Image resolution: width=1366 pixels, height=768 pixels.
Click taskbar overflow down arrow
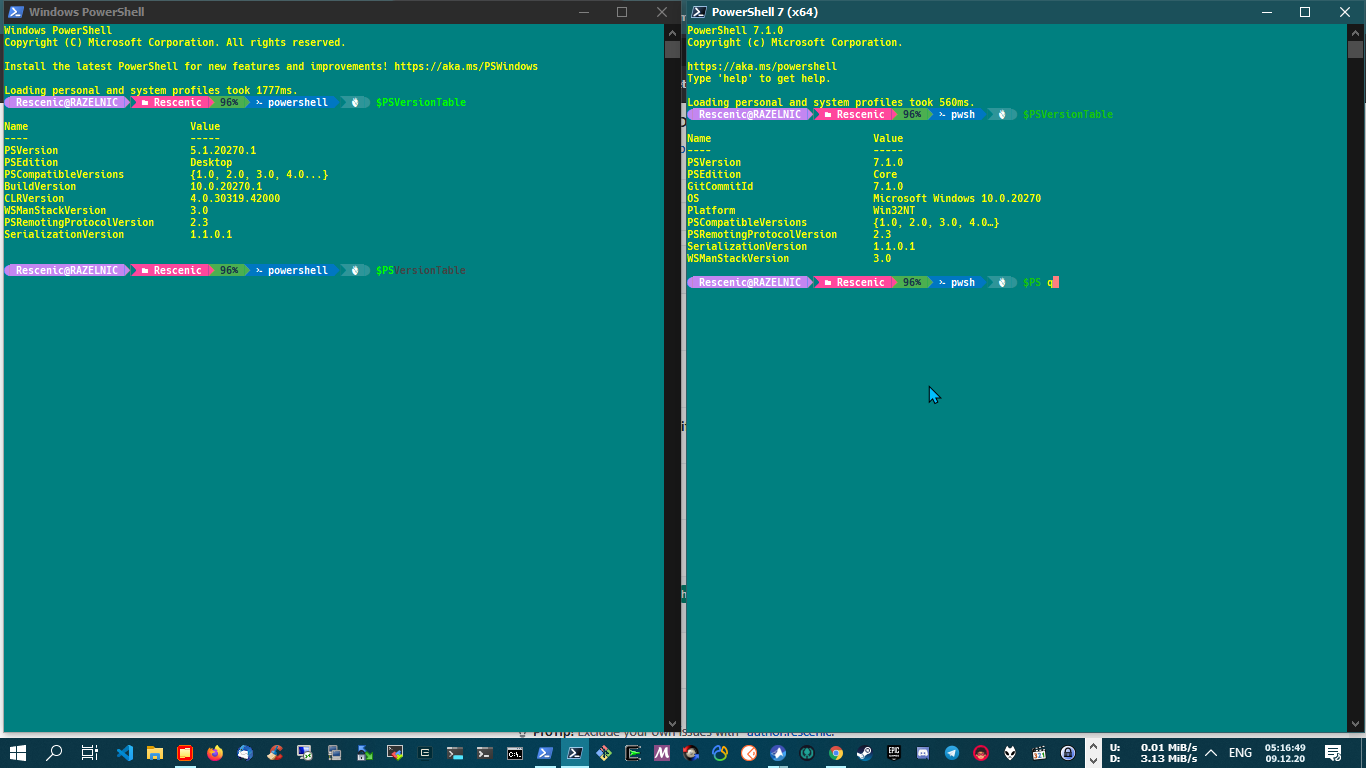[x=1092, y=760]
